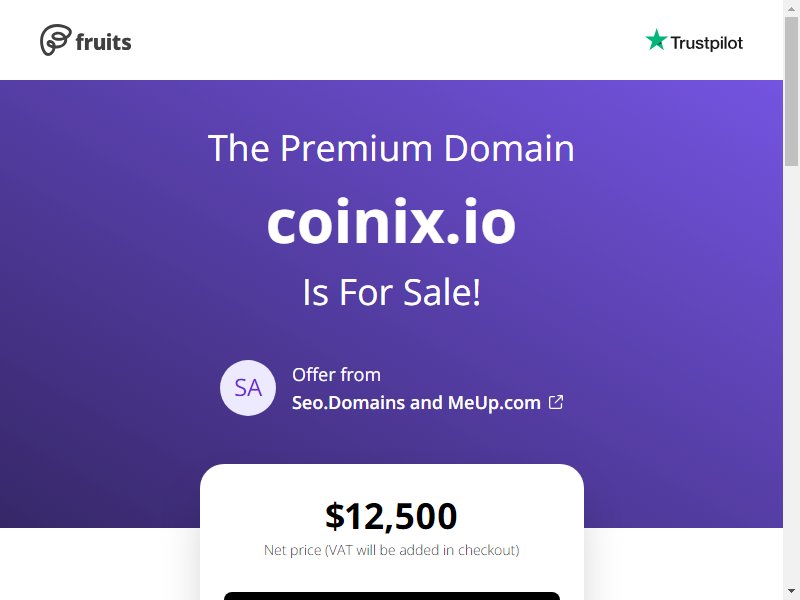Click the scrollbar down arrow

(791, 592)
